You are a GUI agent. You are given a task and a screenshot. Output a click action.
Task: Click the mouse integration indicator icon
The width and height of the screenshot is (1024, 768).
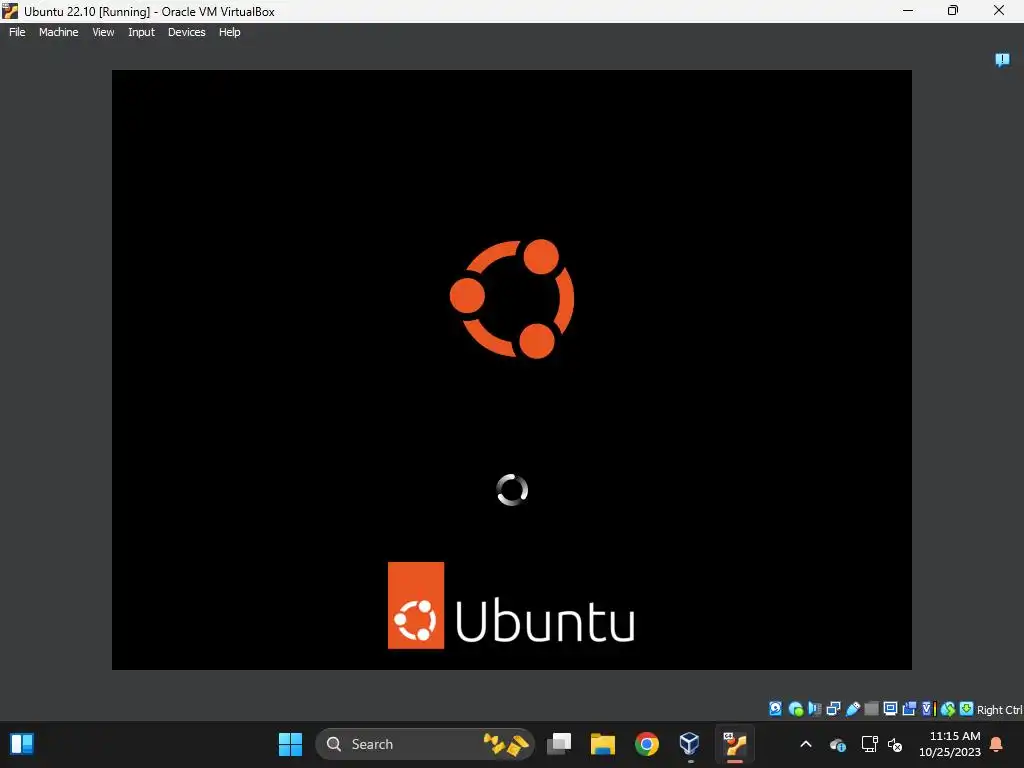(948, 709)
